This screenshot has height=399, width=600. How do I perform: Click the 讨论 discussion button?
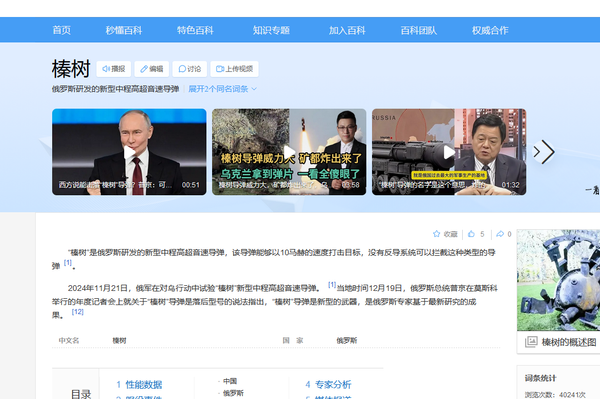click(189, 69)
